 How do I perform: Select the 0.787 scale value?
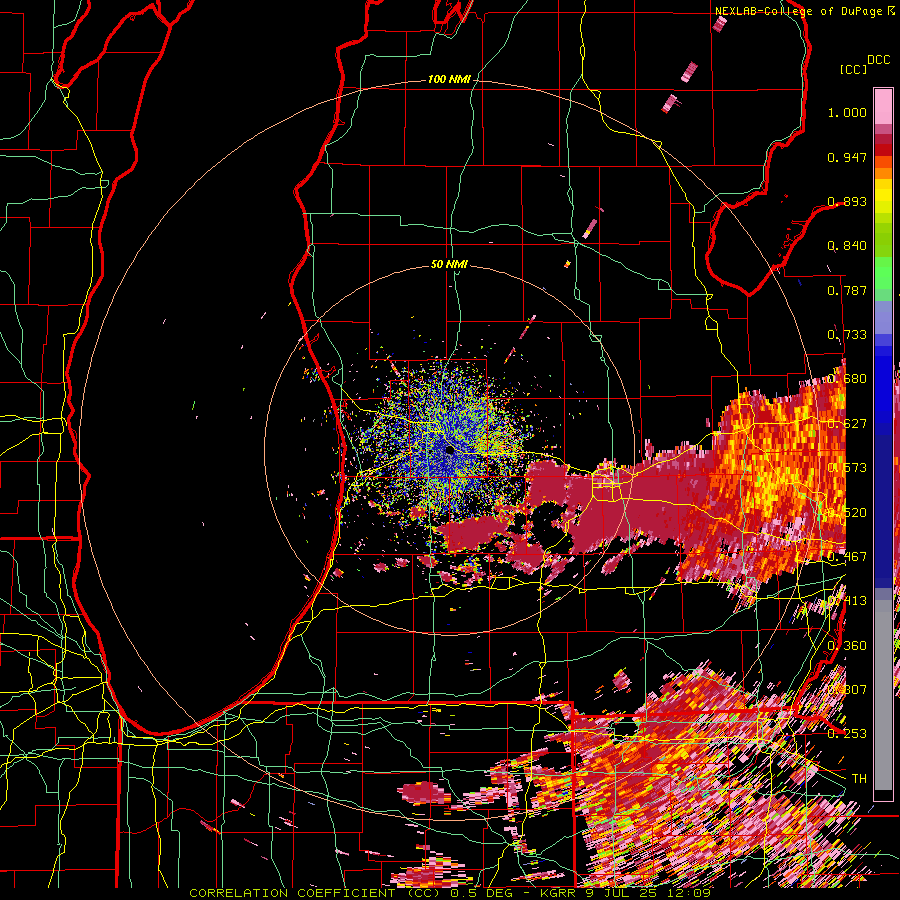[x=847, y=290]
